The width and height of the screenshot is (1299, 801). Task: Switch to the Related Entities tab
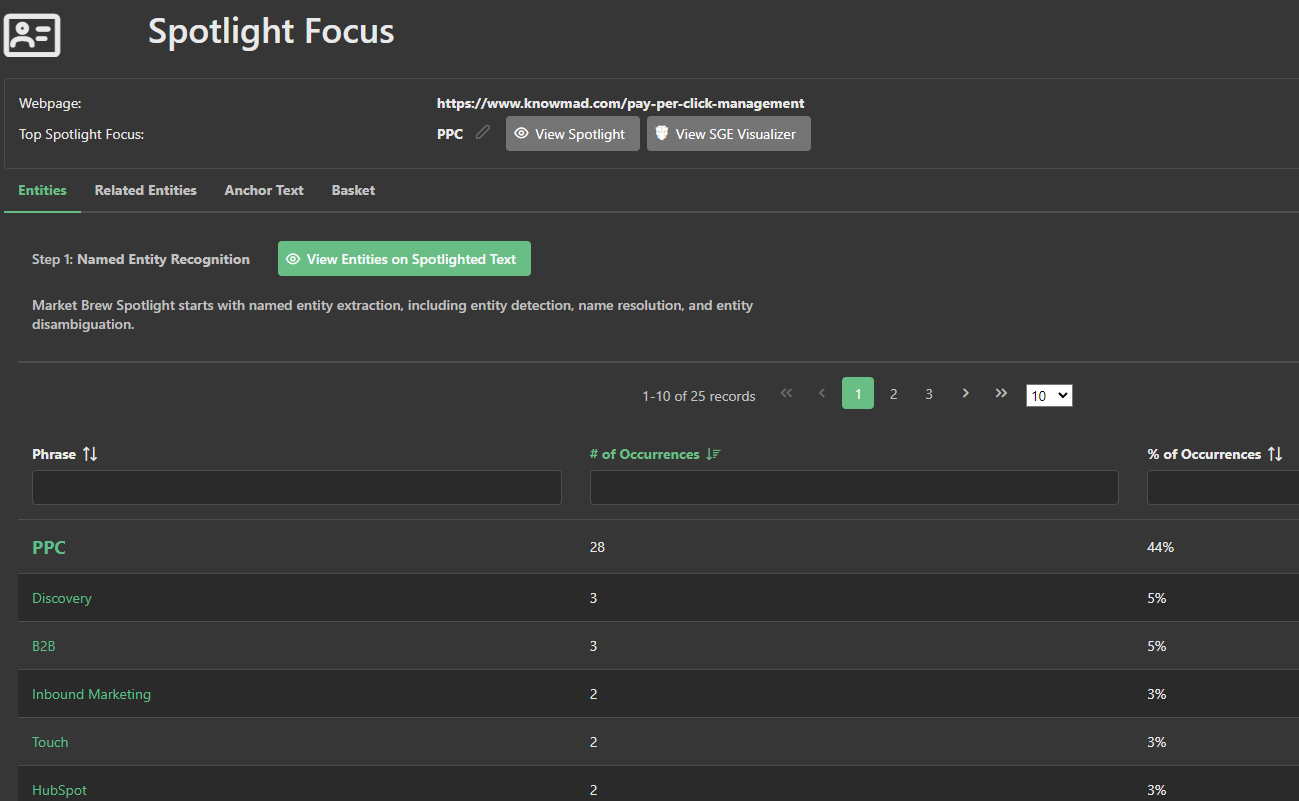coord(146,190)
